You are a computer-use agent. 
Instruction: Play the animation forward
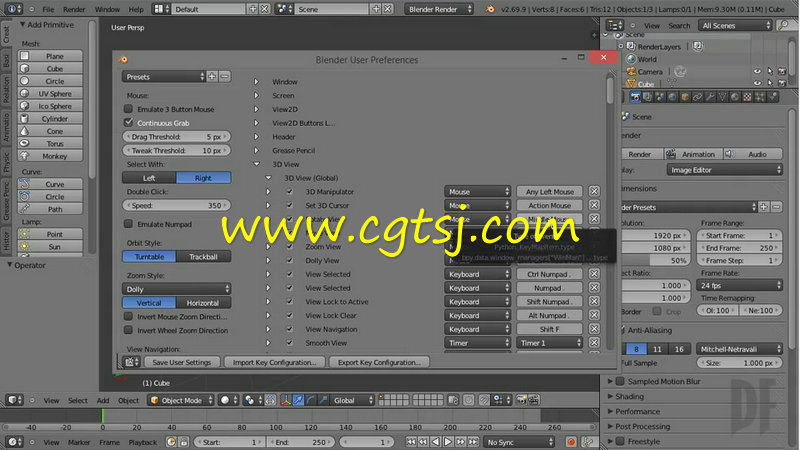pos(448,442)
